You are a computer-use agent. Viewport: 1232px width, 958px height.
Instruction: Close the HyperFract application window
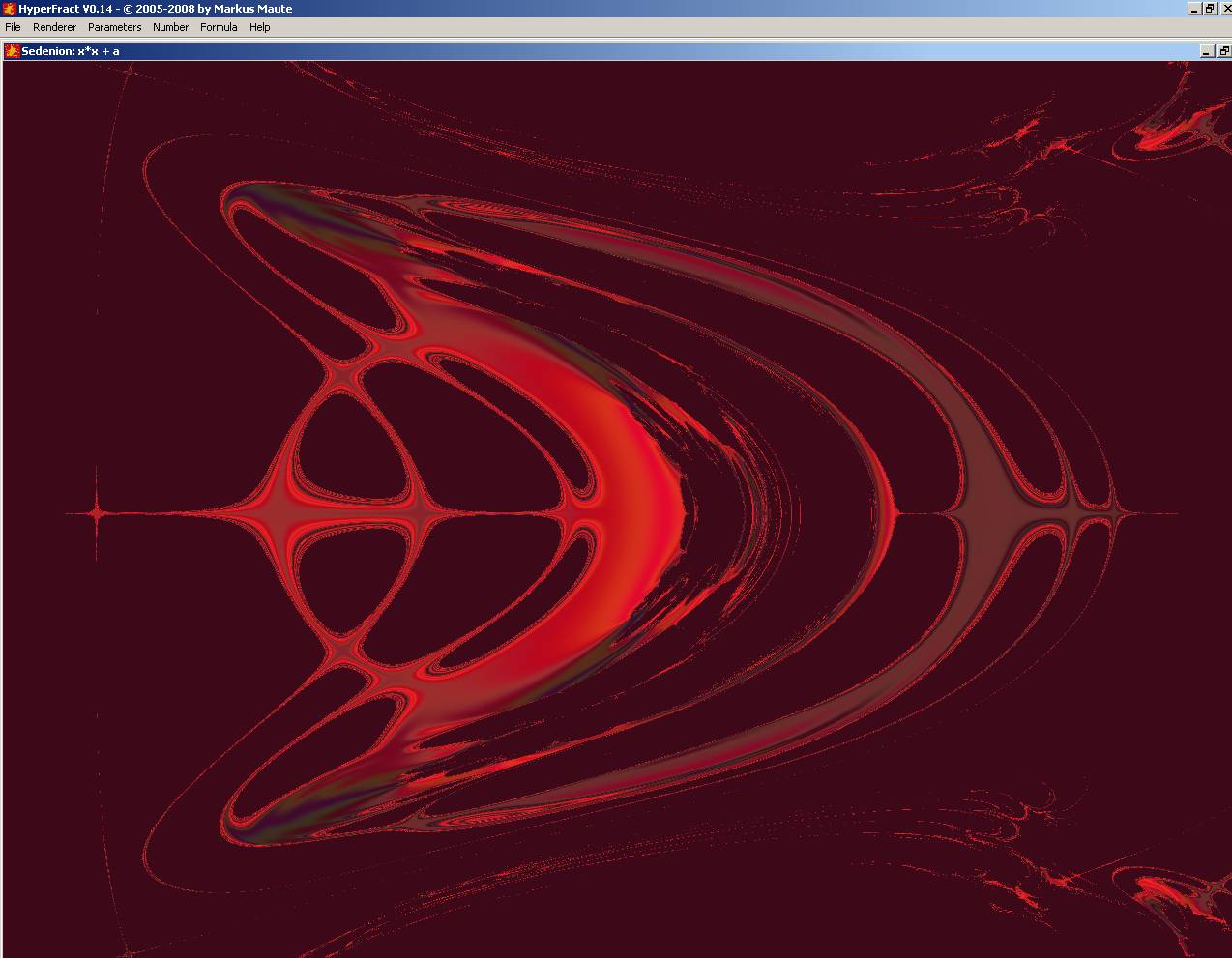tap(1223, 9)
